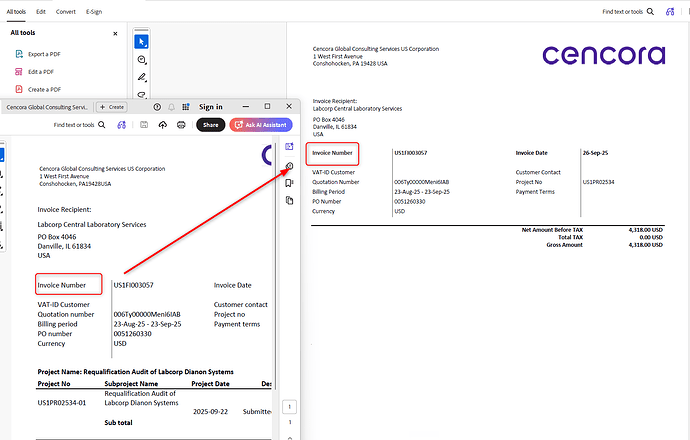Image resolution: width=690 pixels, height=440 pixels.
Task: Print the document from front window toolbar
Action: coord(181,125)
